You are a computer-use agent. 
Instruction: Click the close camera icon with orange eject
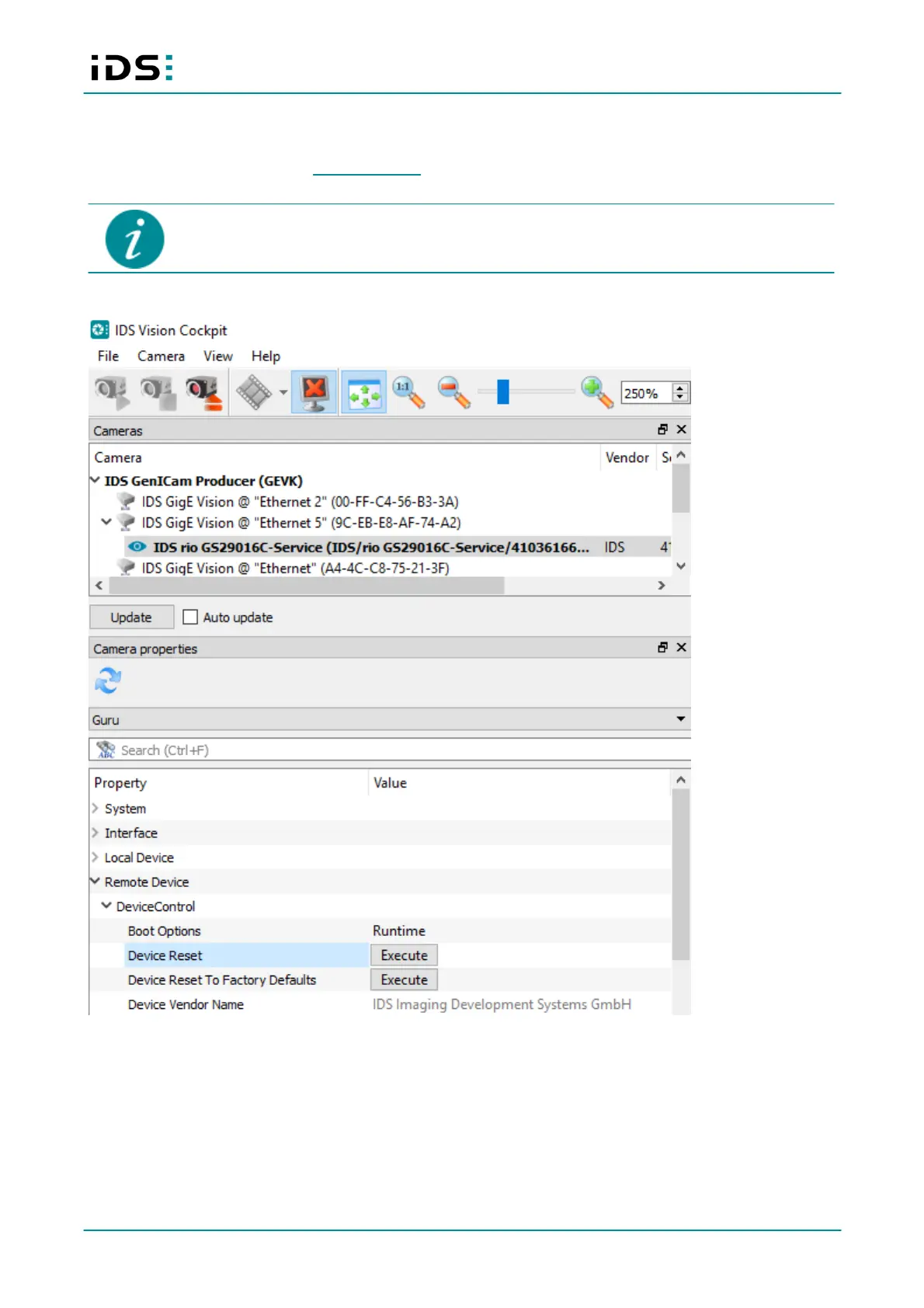pos(204,391)
